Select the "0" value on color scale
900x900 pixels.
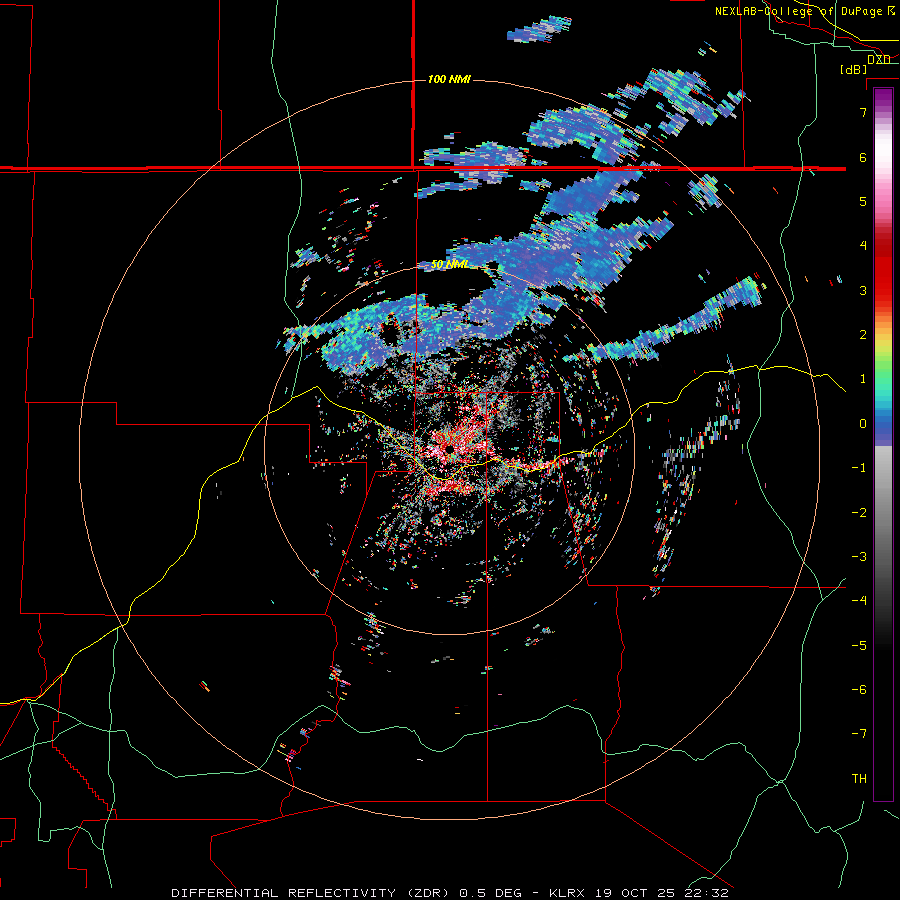click(x=863, y=424)
